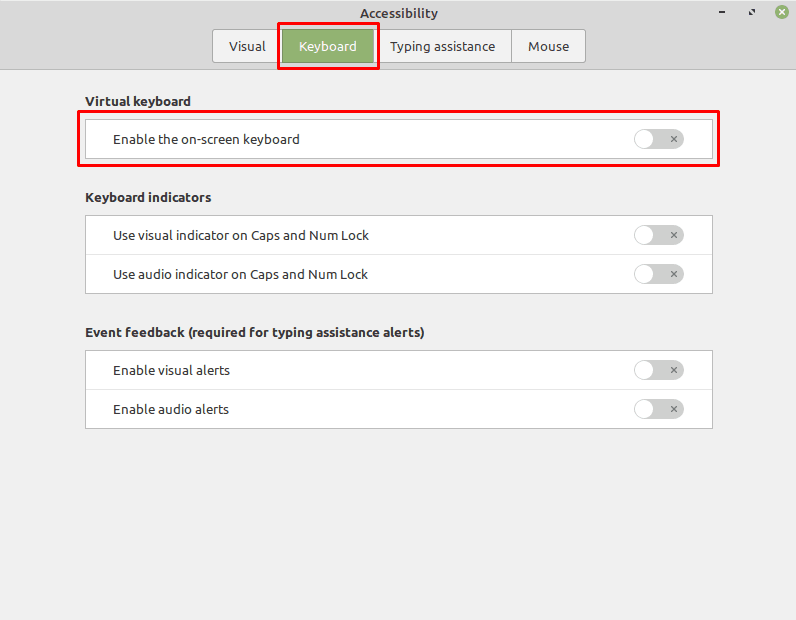Viewport: 796px width, 620px height.
Task: Close the Accessibility window
Action: point(782,12)
